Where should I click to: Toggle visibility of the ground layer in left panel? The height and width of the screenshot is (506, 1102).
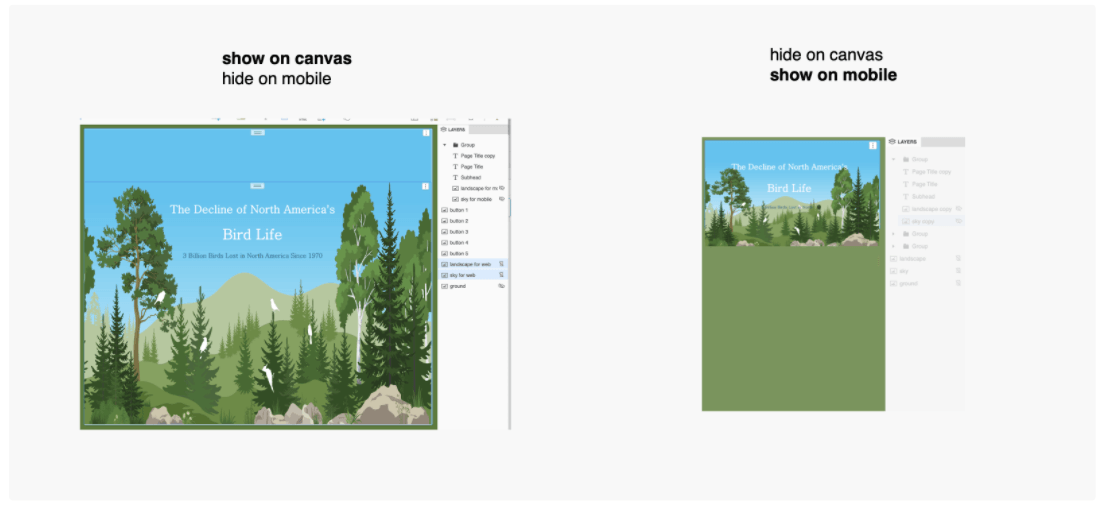pyautogui.click(x=502, y=286)
